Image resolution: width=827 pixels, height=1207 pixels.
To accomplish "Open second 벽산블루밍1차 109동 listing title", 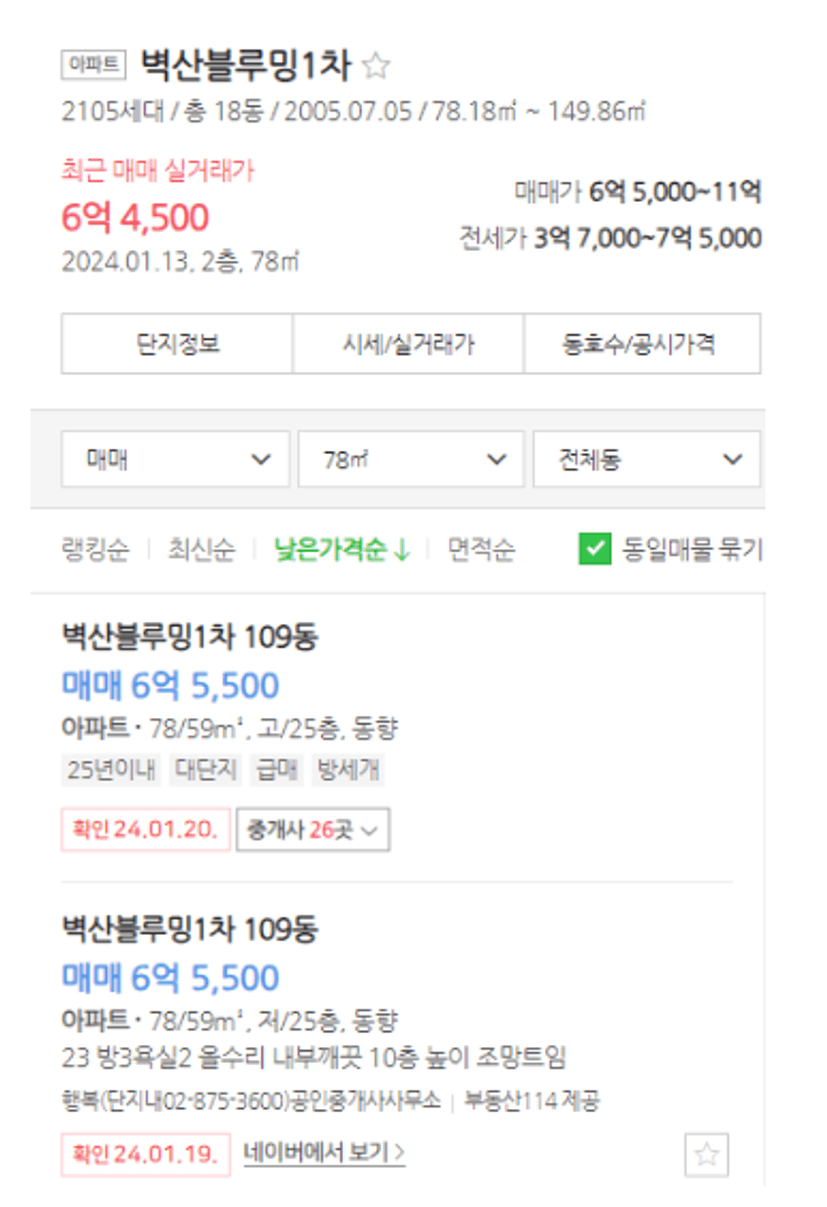I will pos(190,929).
